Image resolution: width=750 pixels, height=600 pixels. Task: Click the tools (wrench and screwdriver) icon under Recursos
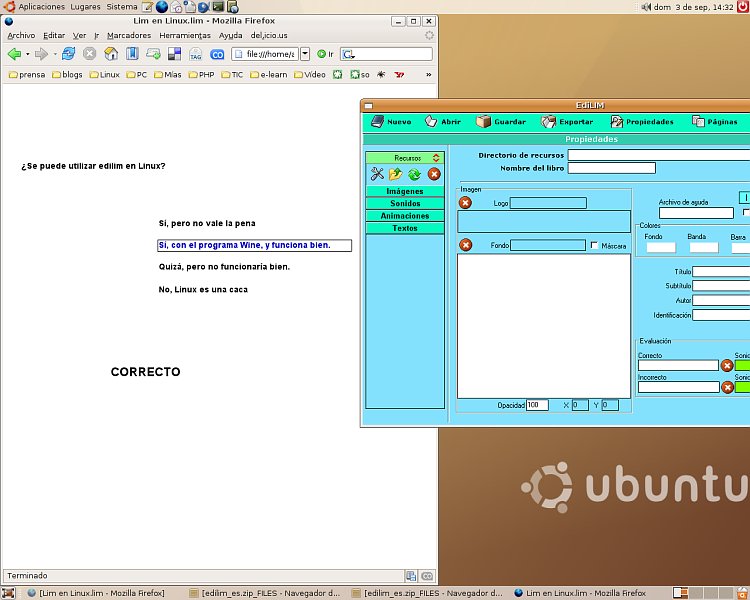tap(377, 174)
